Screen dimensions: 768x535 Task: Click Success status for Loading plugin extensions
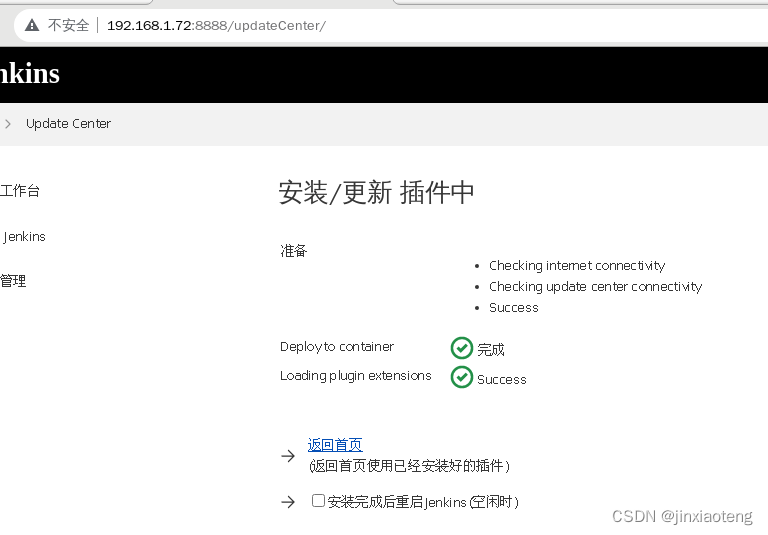click(x=502, y=380)
